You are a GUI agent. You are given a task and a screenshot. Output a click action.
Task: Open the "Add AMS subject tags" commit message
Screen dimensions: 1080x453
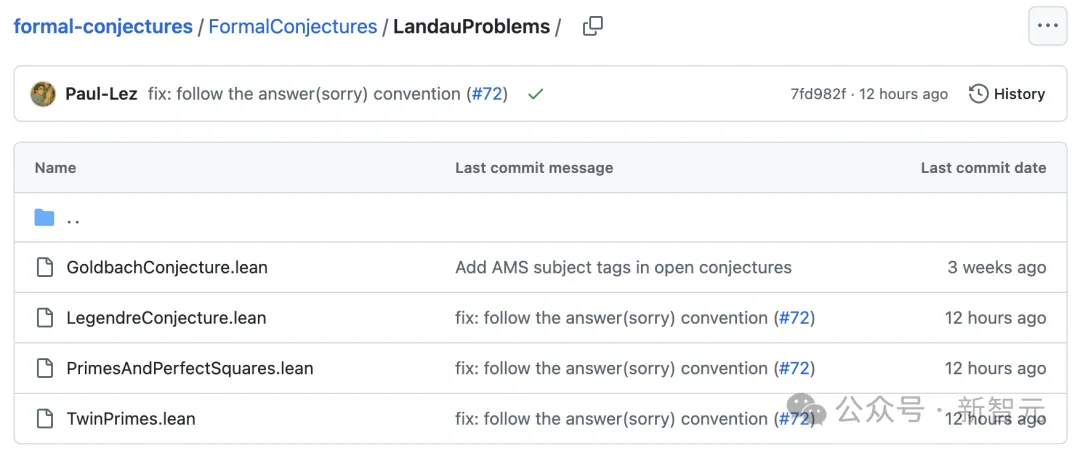coord(623,268)
